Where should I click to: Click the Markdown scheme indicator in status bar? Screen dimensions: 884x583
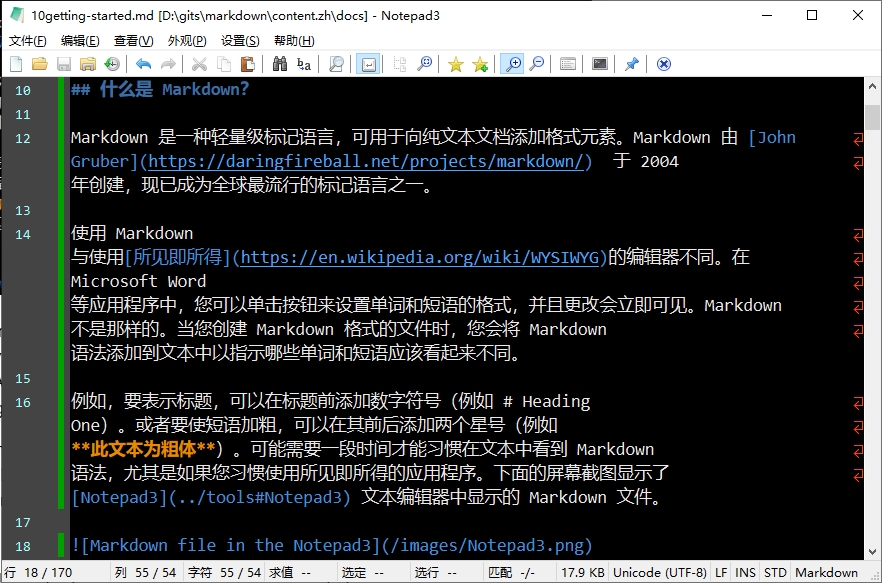pyautogui.click(x=827, y=572)
